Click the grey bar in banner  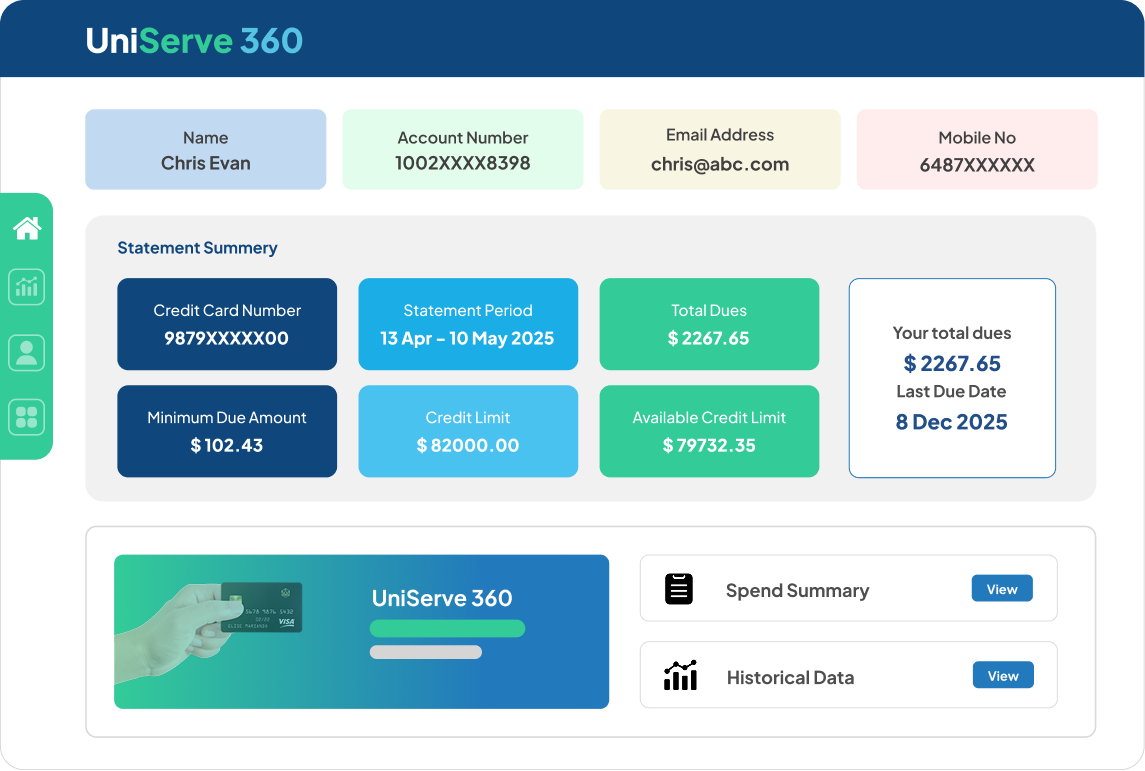(426, 652)
